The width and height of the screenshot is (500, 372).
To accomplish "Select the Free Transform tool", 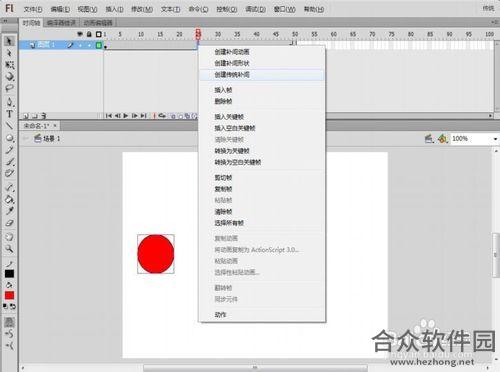I will point(9,65).
